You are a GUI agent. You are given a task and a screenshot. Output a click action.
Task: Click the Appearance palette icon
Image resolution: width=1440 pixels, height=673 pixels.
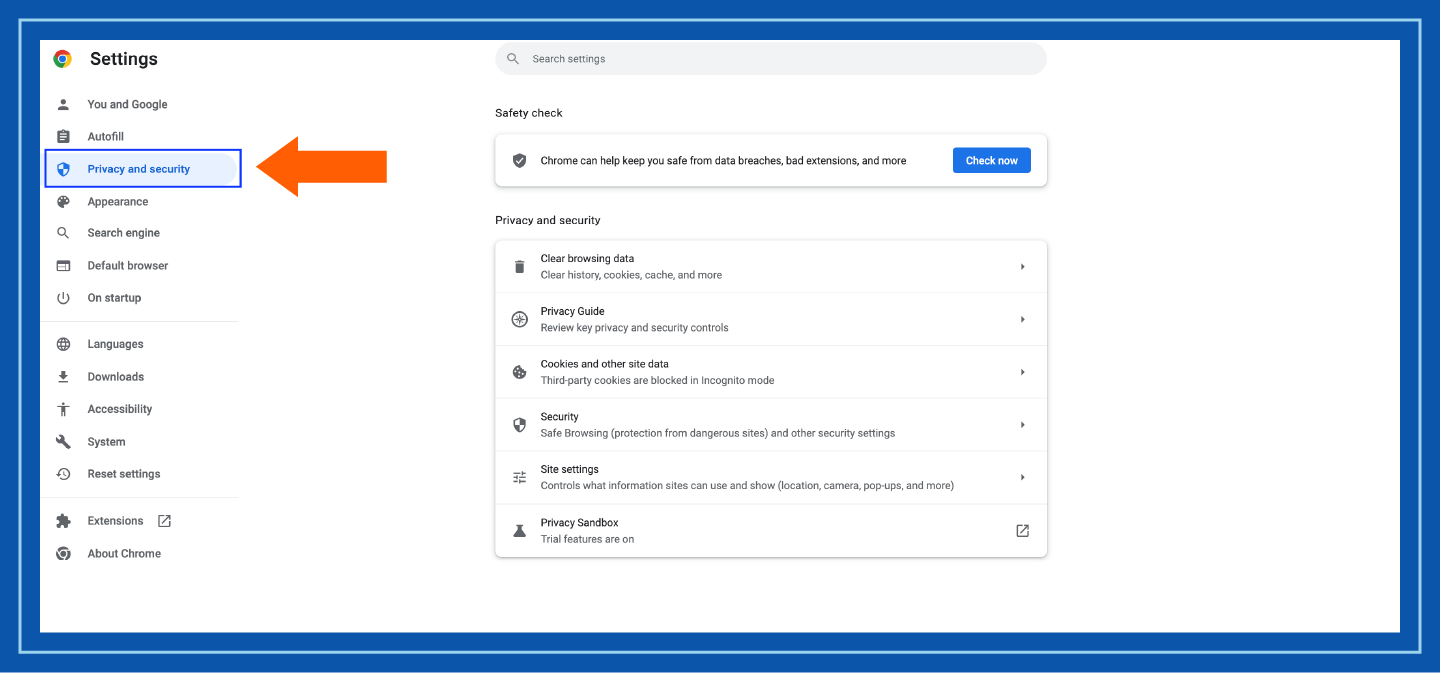tap(63, 202)
